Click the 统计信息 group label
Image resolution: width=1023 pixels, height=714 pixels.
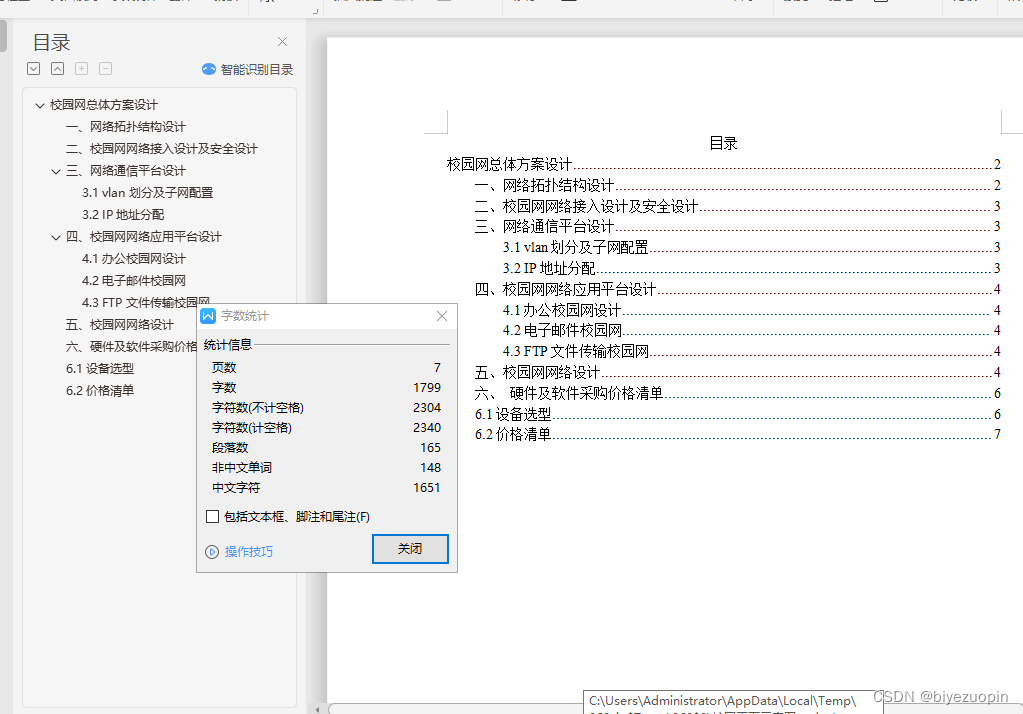227,345
